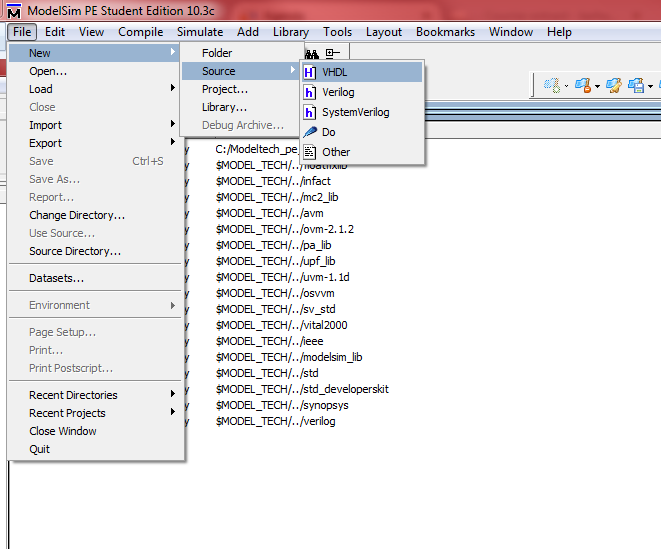Image resolution: width=661 pixels, height=549 pixels.
Task: Expand the Import submenu
Action: 94,125
